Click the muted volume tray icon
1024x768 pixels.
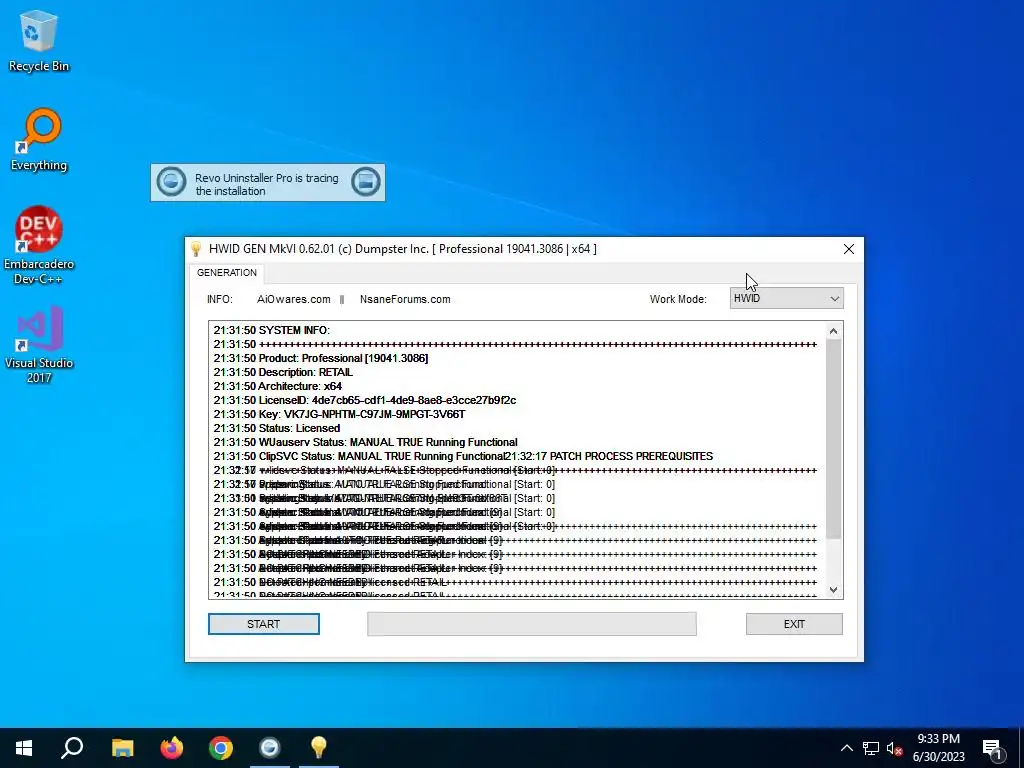[x=894, y=748]
